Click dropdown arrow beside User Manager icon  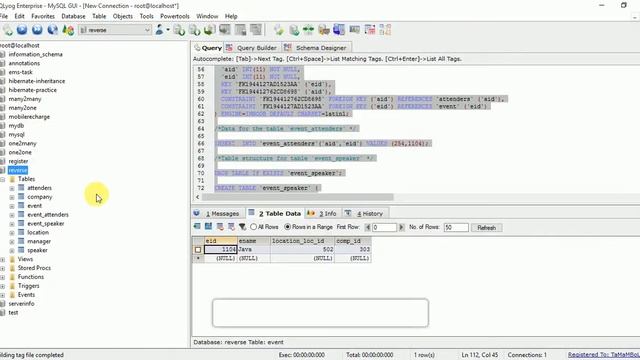(168, 29)
